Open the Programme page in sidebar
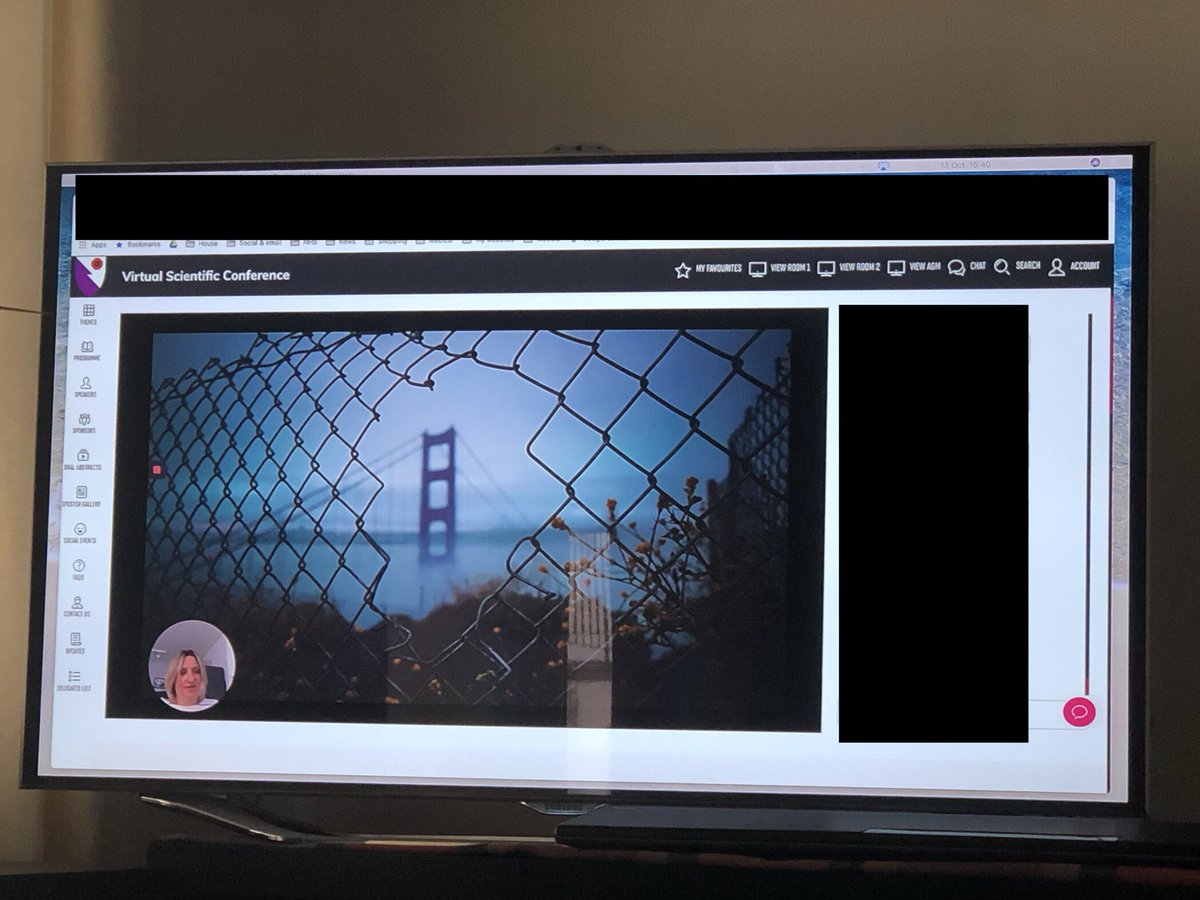 87,351
